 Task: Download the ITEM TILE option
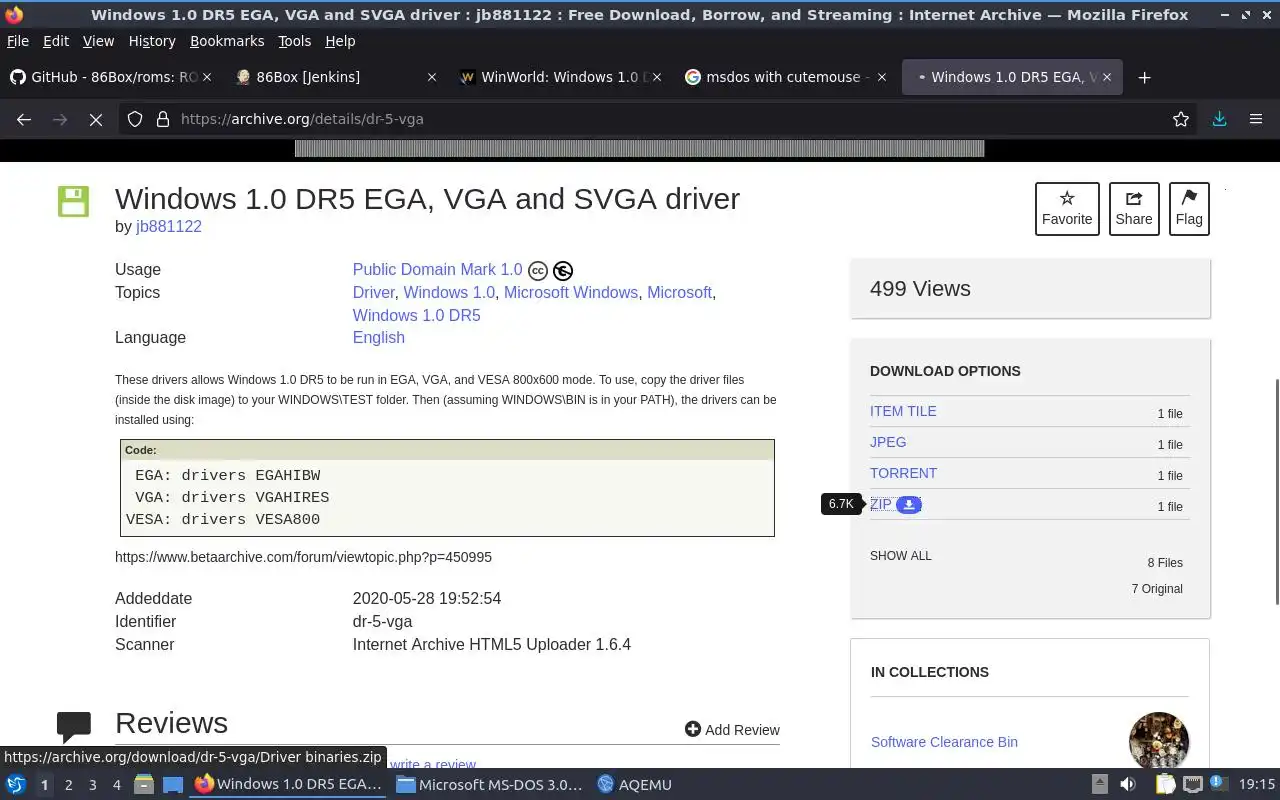(x=903, y=411)
